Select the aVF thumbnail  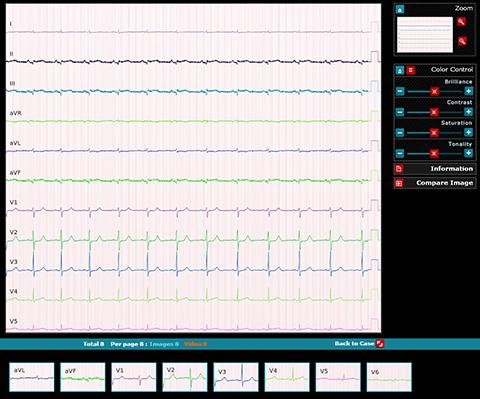(x=83, y=377)
